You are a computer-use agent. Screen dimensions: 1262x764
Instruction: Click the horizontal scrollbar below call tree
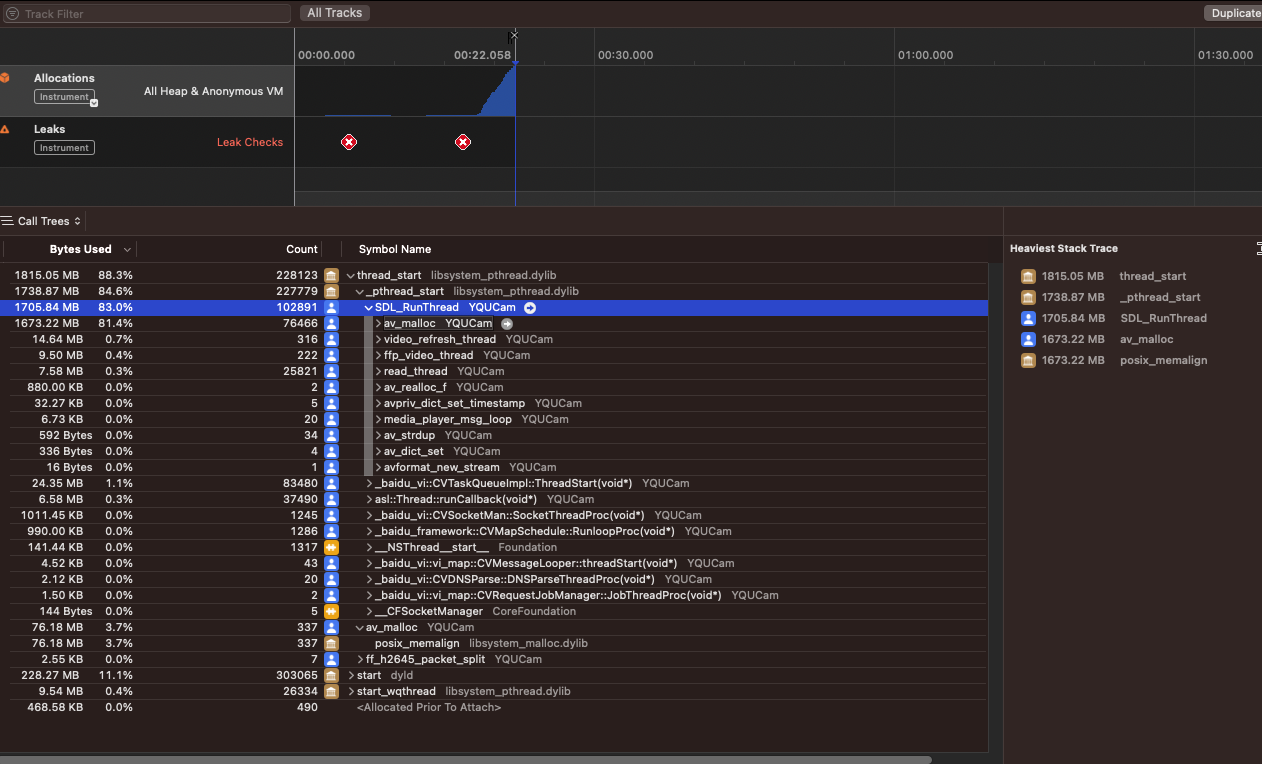pos(466,760)
